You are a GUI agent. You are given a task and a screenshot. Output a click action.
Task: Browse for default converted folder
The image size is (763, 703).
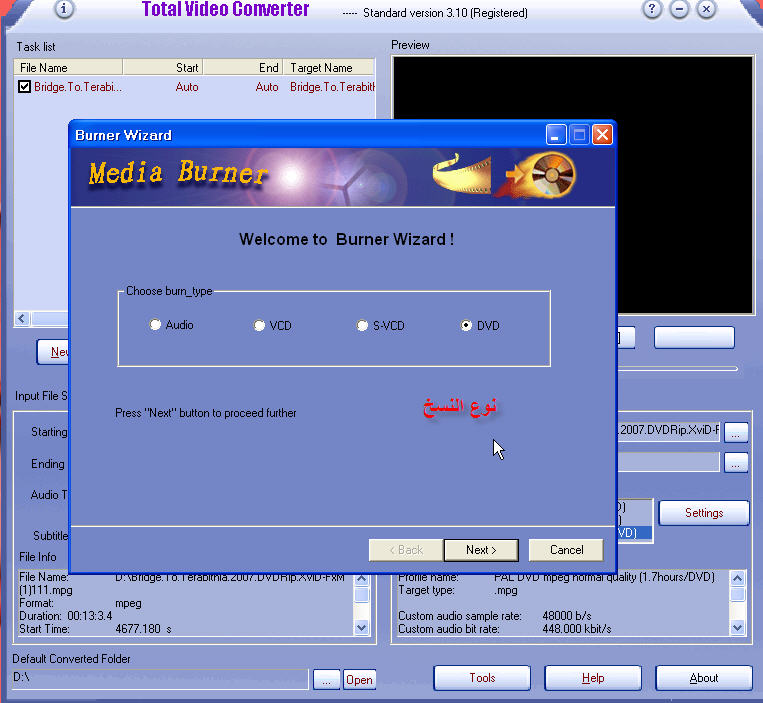(x=326, y=680)
